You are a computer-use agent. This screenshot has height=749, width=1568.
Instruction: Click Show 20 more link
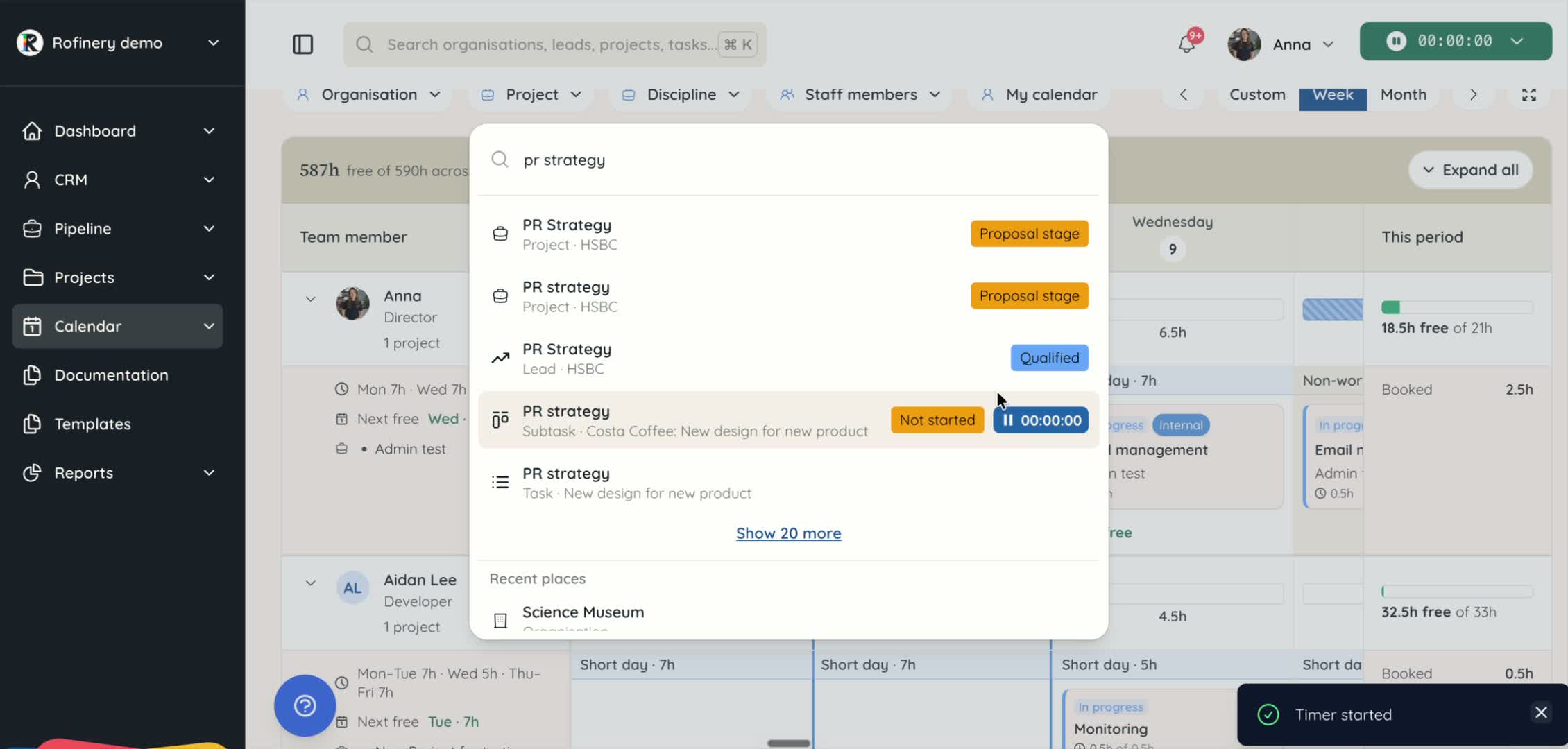tap(788, 533)
